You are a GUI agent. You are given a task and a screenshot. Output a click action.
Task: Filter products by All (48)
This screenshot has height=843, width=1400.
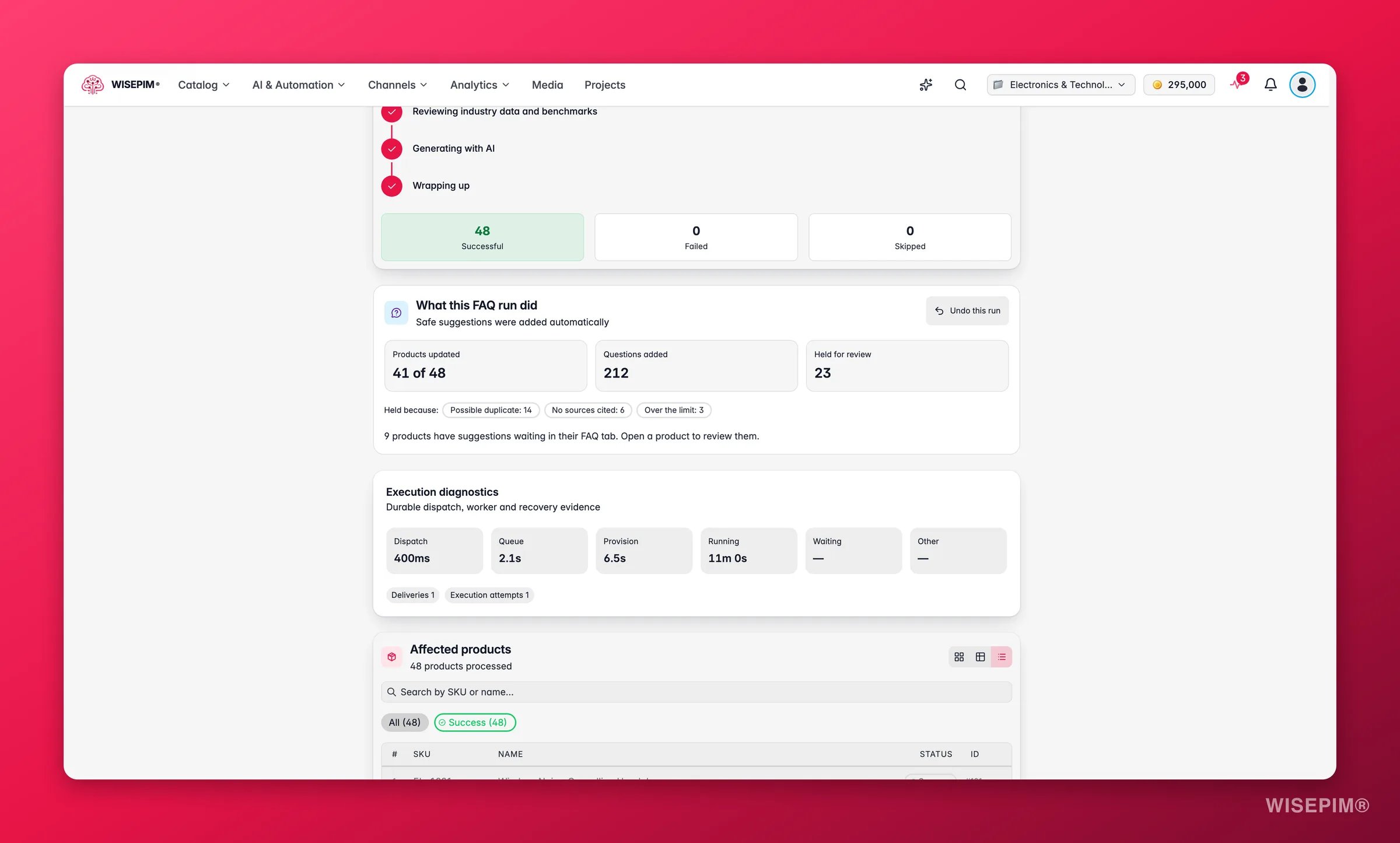point(404,722)
